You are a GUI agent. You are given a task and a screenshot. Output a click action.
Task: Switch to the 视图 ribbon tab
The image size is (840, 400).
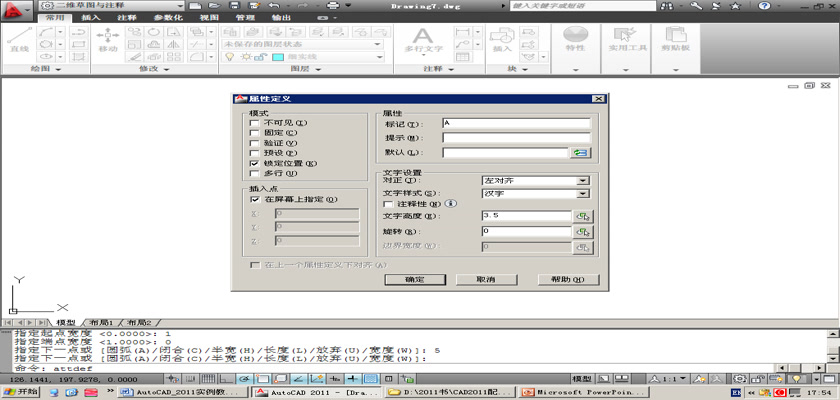tap(209, 18)
